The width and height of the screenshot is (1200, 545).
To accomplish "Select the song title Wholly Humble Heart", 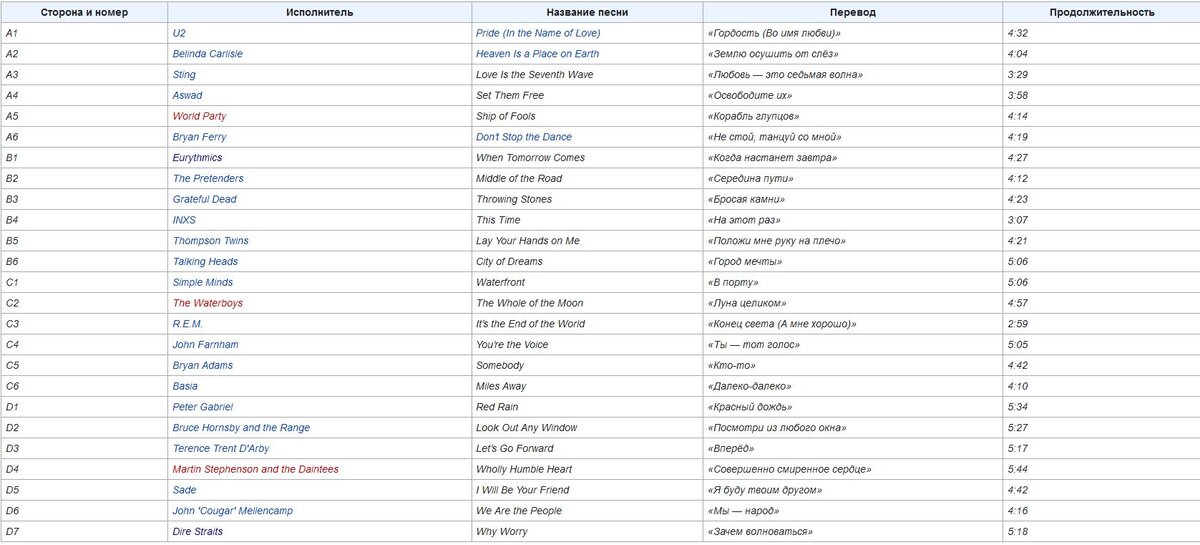I will (524, 469).
